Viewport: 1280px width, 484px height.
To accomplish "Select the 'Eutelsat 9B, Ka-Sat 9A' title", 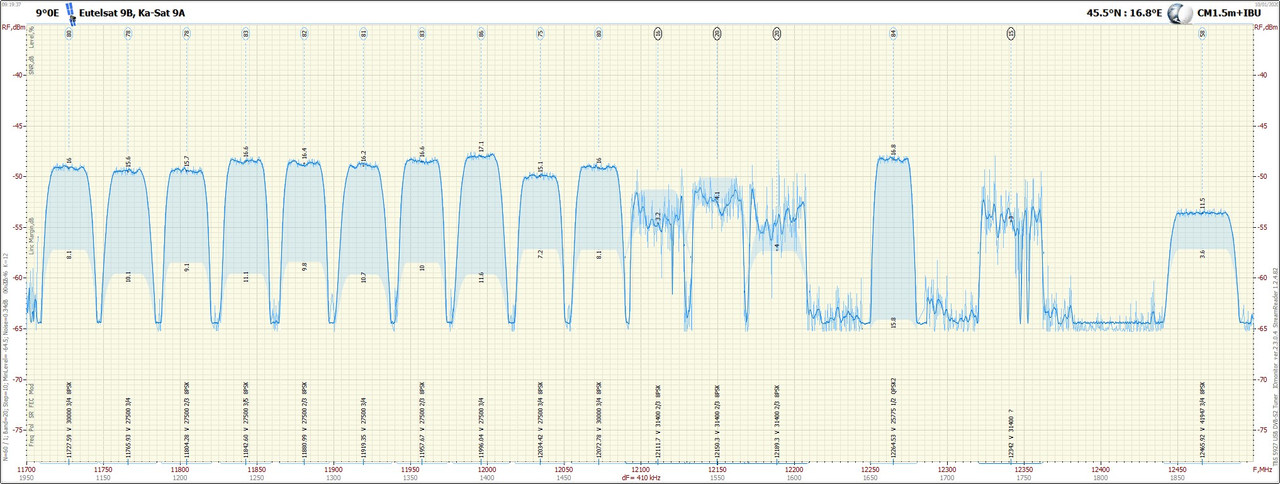I will (134, 14).
